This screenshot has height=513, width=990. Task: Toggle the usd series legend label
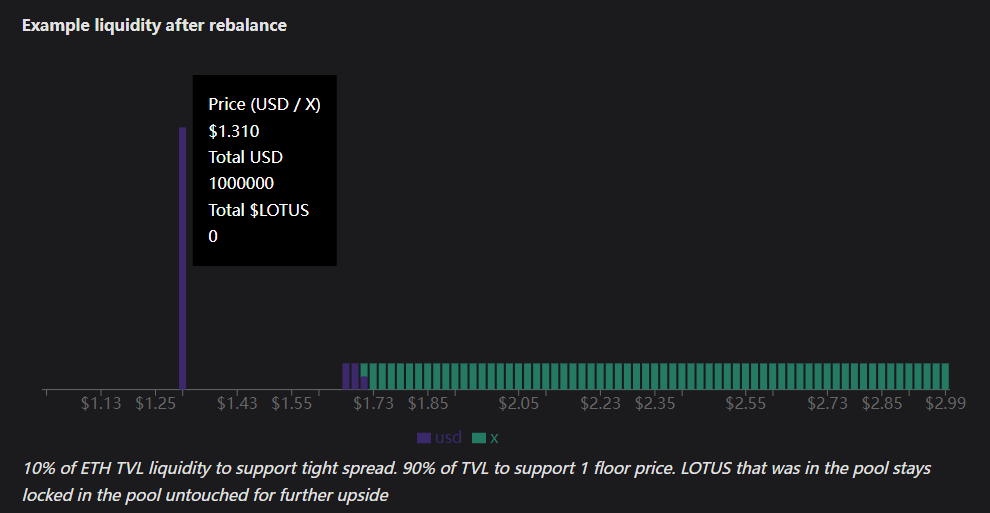[x=448, y=438]
